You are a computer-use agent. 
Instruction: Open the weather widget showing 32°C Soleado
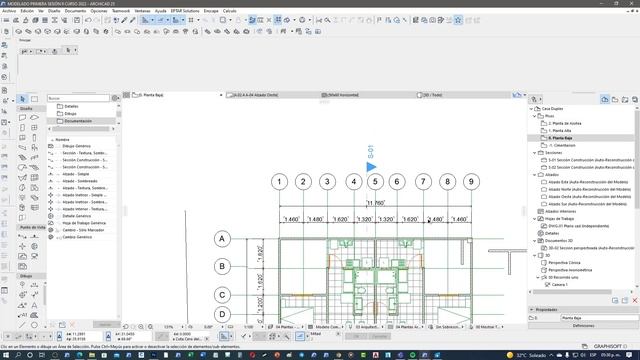click(526, 355)
